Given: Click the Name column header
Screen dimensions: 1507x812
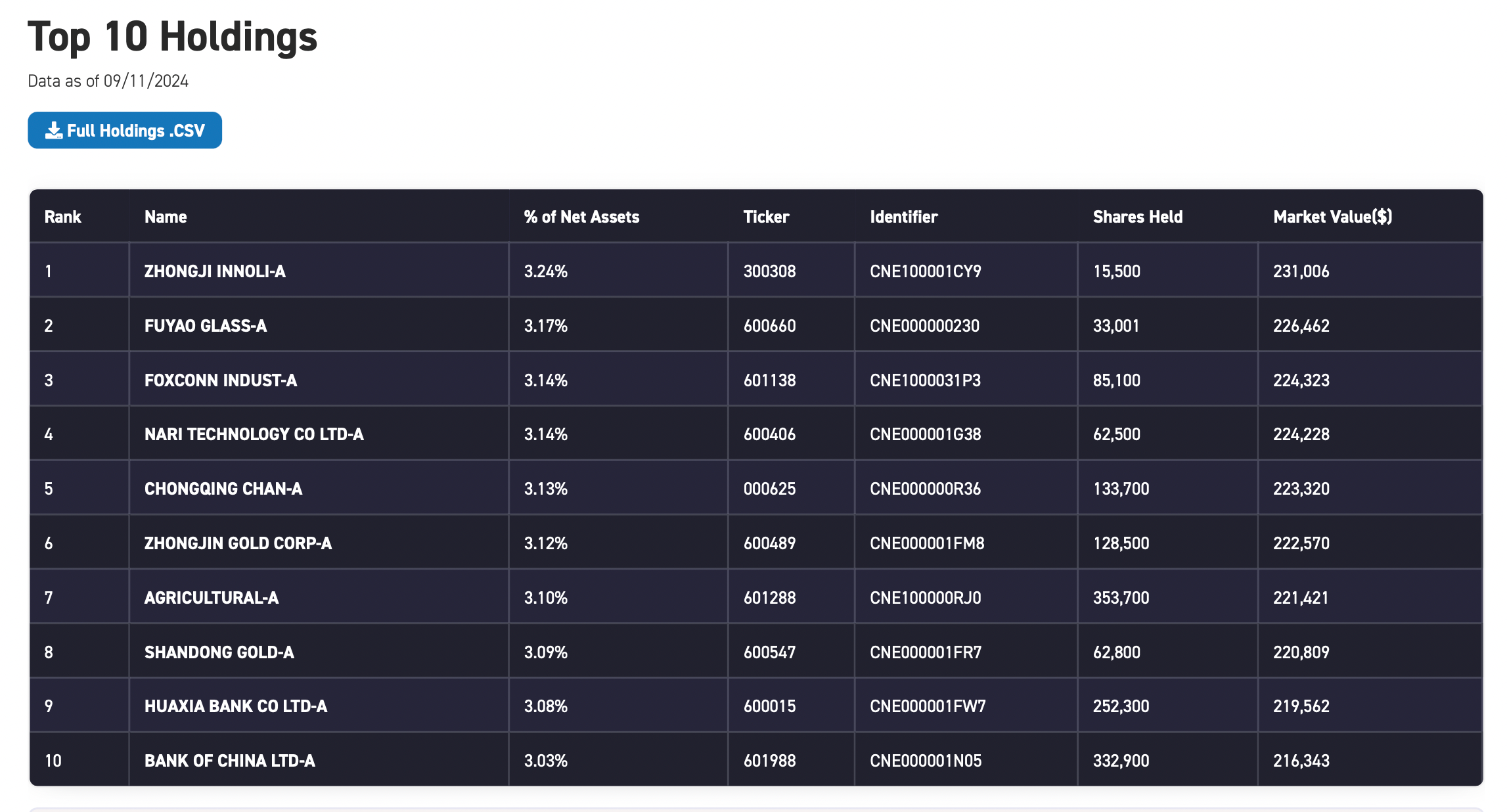Looking at the screenshot, I should point(166,217).
